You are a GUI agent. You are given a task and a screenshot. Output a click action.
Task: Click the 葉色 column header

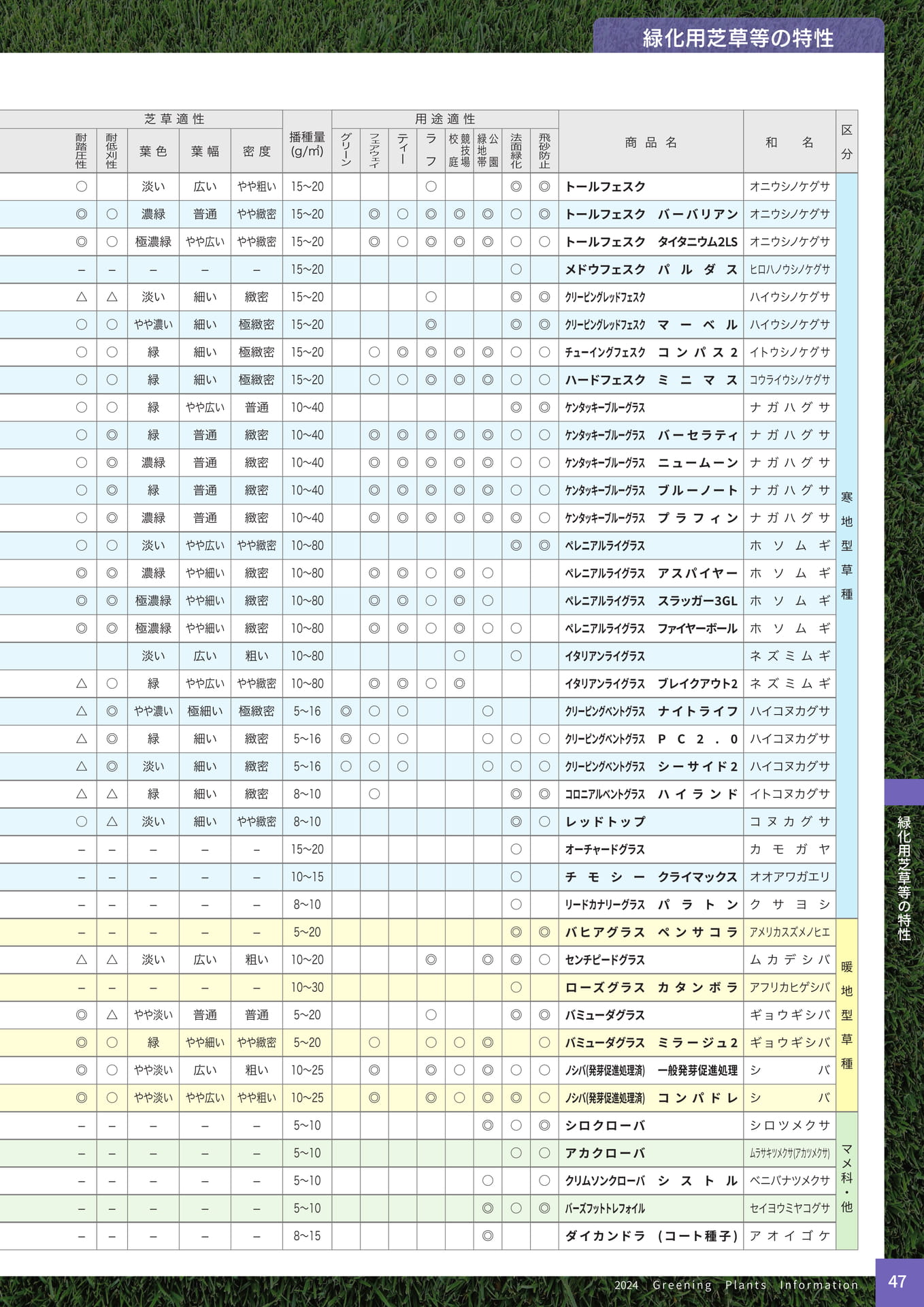click(x=153, y=151)
